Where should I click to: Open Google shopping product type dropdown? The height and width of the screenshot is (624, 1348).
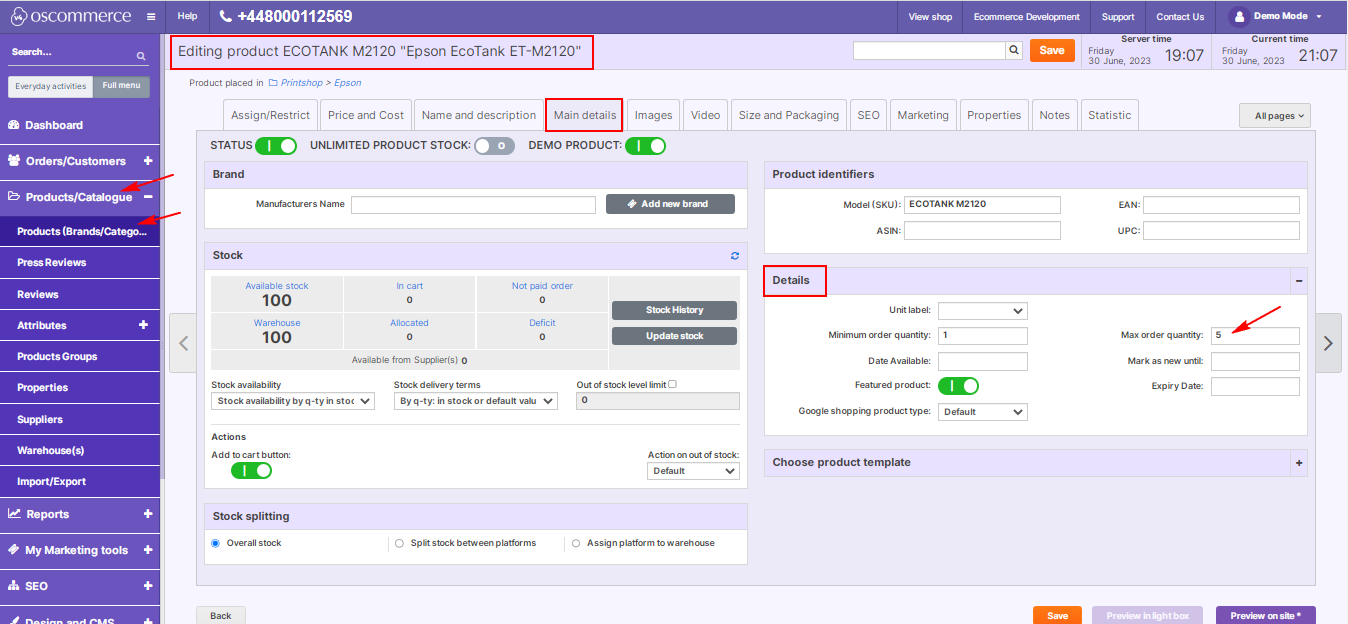[983, 412]
